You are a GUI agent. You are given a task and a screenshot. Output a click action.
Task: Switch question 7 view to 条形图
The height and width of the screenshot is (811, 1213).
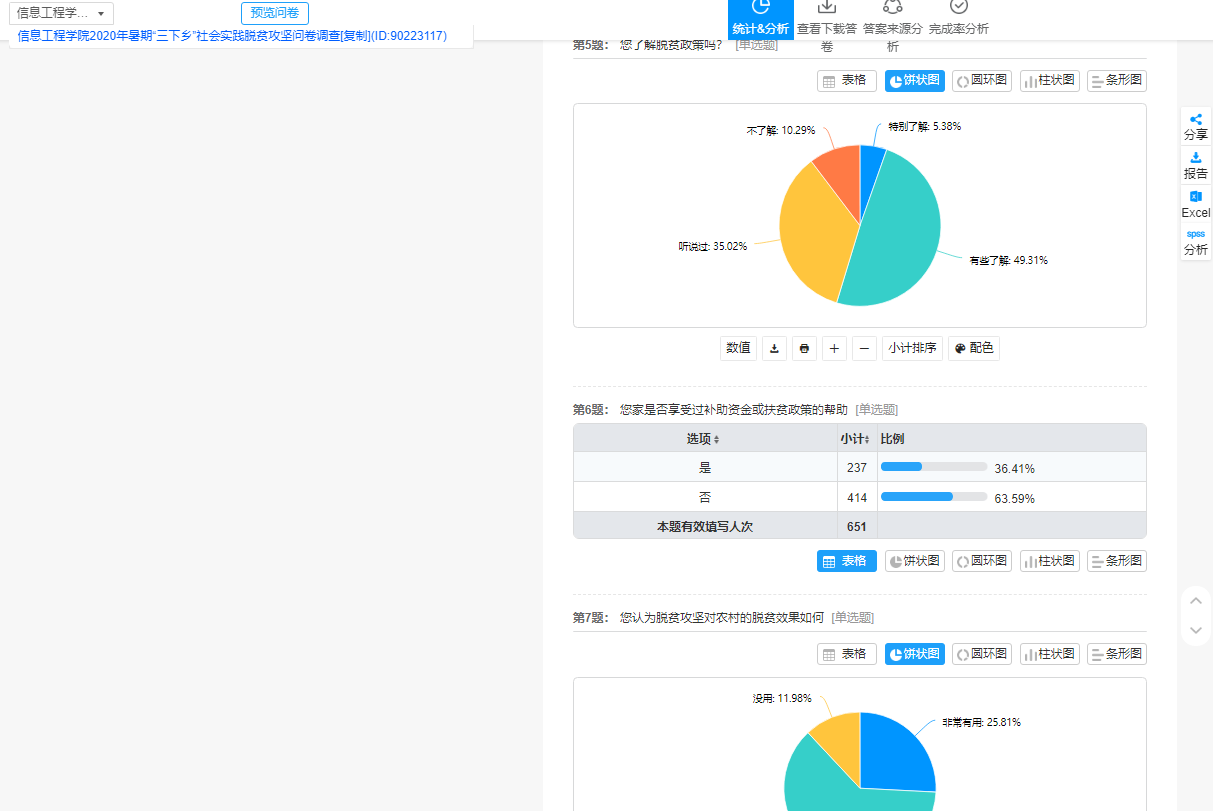[1116, 654]
